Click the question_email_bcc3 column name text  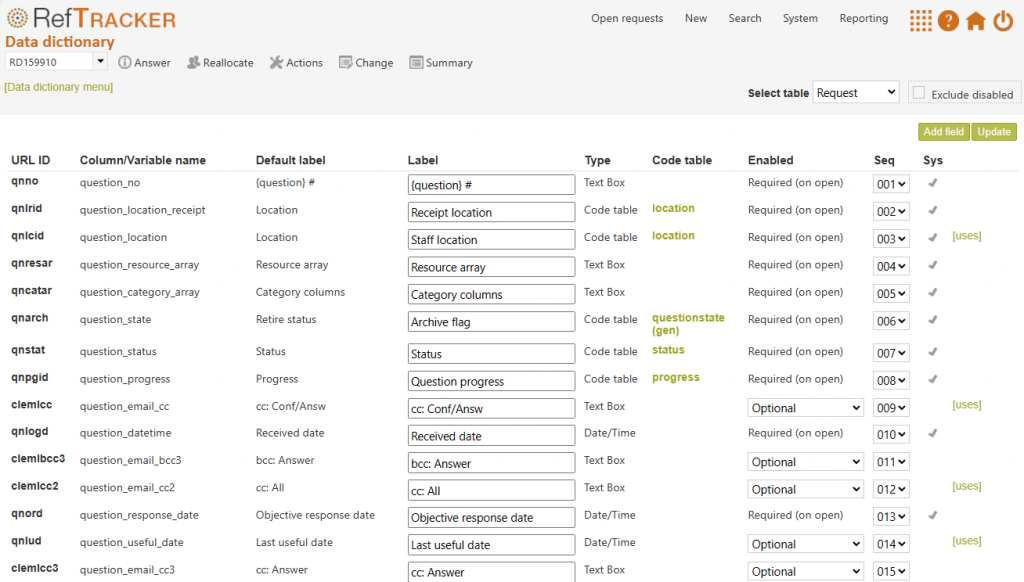point(131,461)
